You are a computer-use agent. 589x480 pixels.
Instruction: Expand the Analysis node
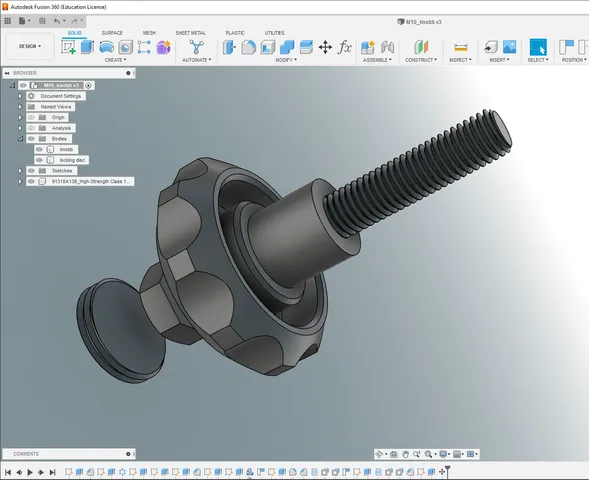pos(20,128)
